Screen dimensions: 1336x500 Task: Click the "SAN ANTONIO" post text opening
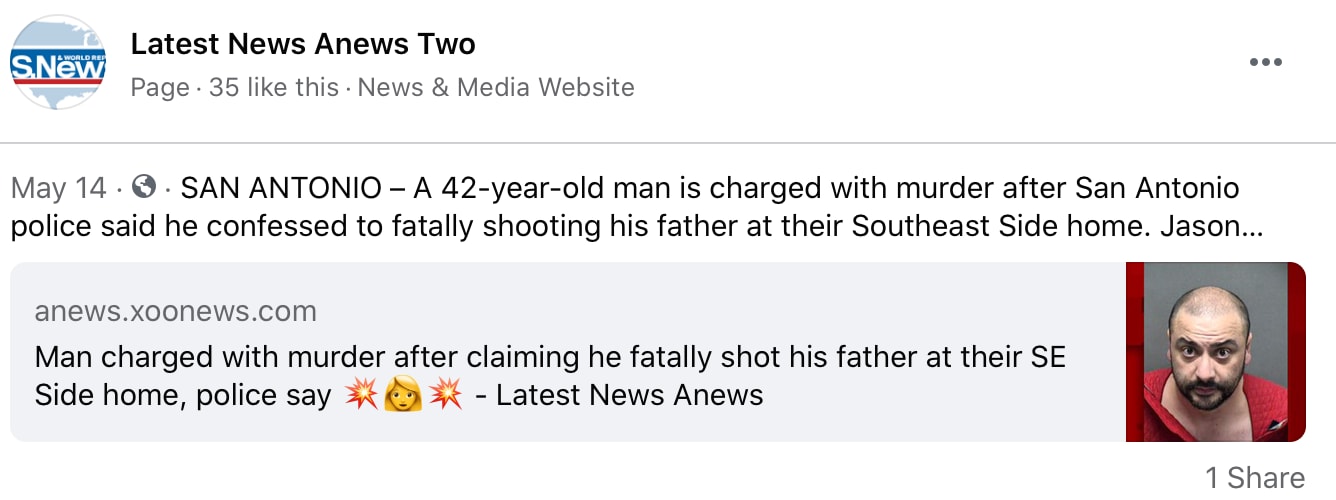281,188
